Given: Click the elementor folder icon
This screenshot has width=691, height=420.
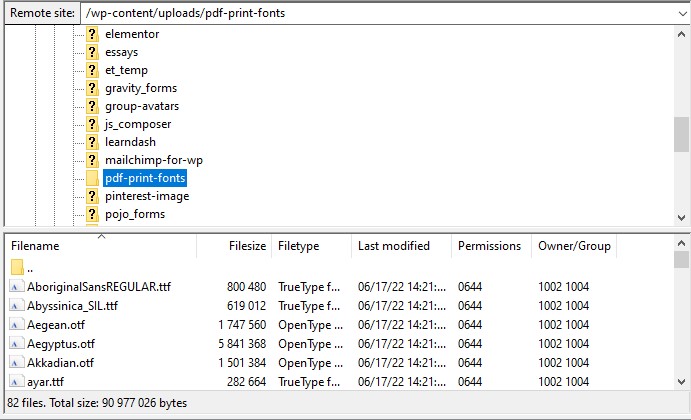Looking at the screenshot, I should pyautogui.click(x=92, y=34).
